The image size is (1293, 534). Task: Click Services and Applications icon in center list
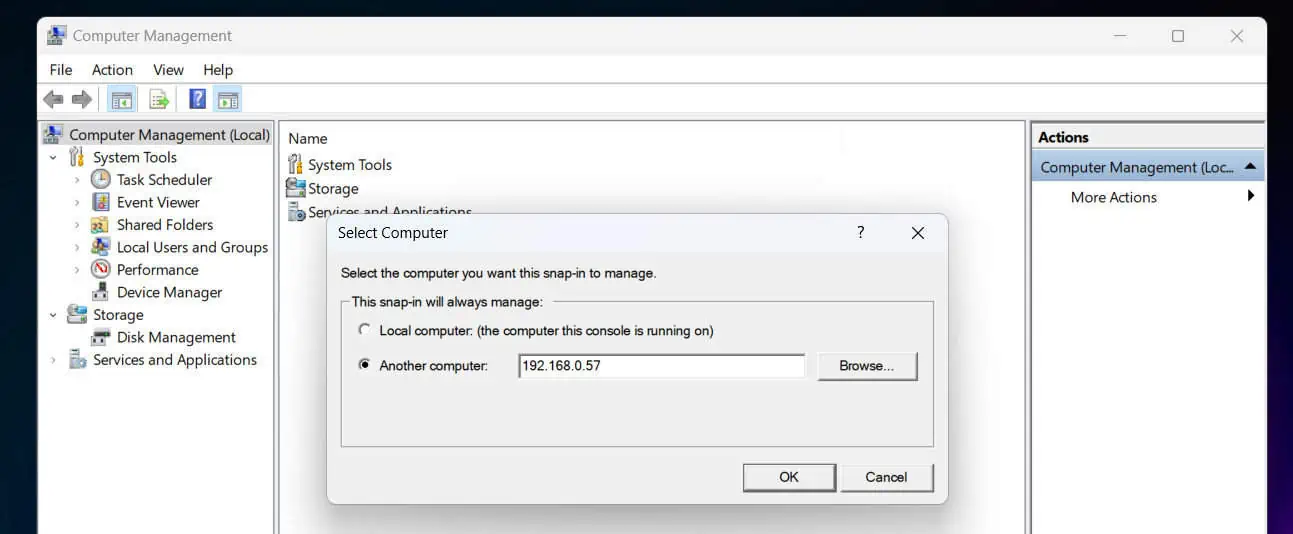point(295,211)
